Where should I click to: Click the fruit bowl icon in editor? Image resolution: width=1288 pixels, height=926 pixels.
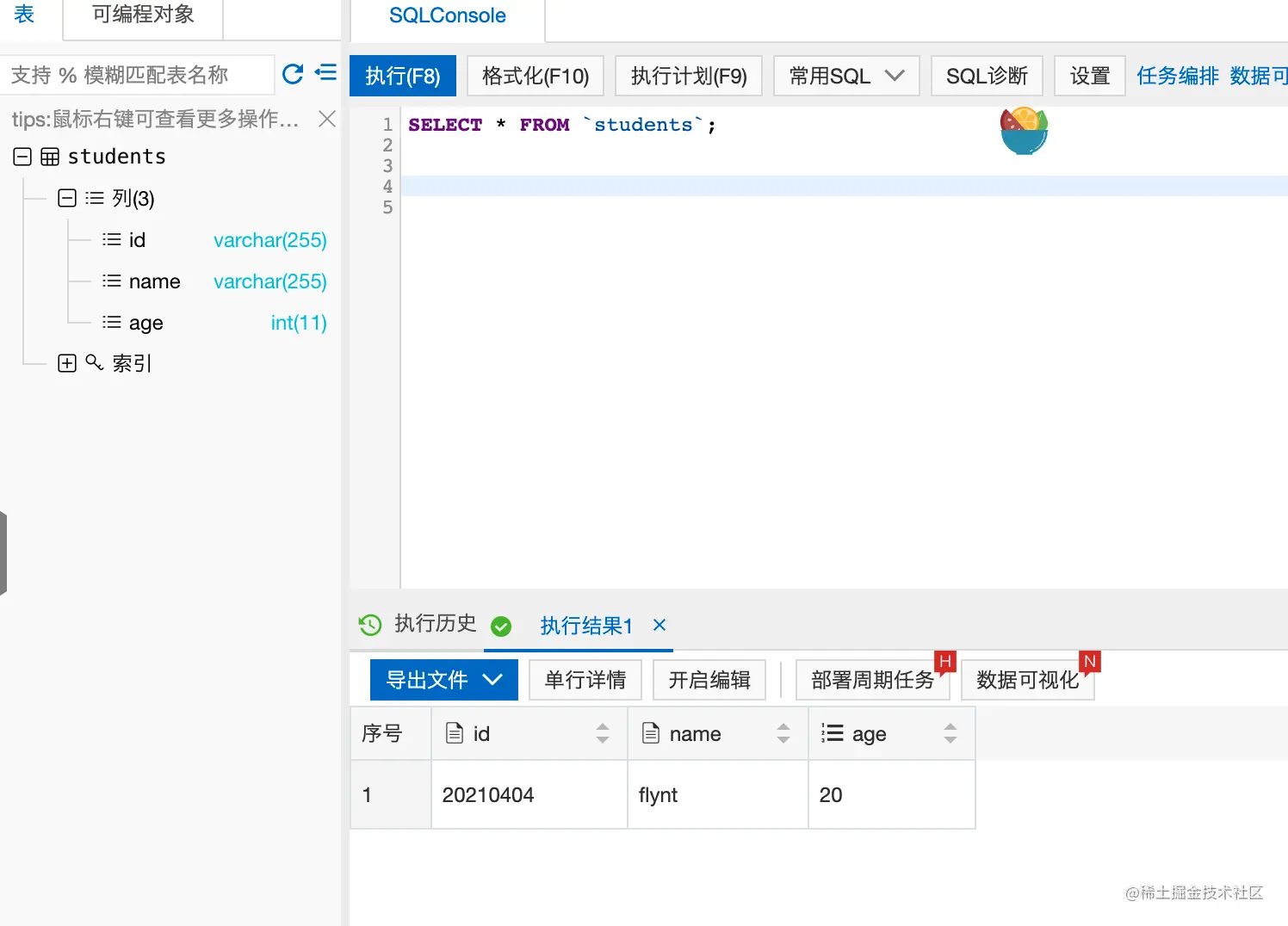pos(1024,131)
